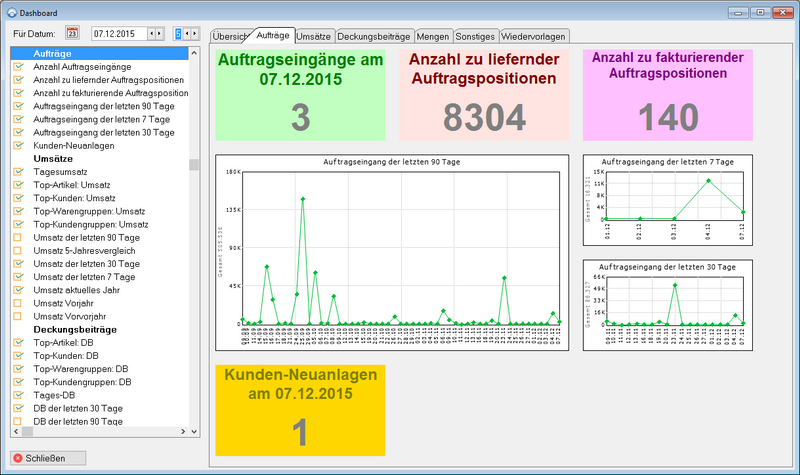
Task: Decrease the number field value with left arrow
Action: tap(186, 33)
